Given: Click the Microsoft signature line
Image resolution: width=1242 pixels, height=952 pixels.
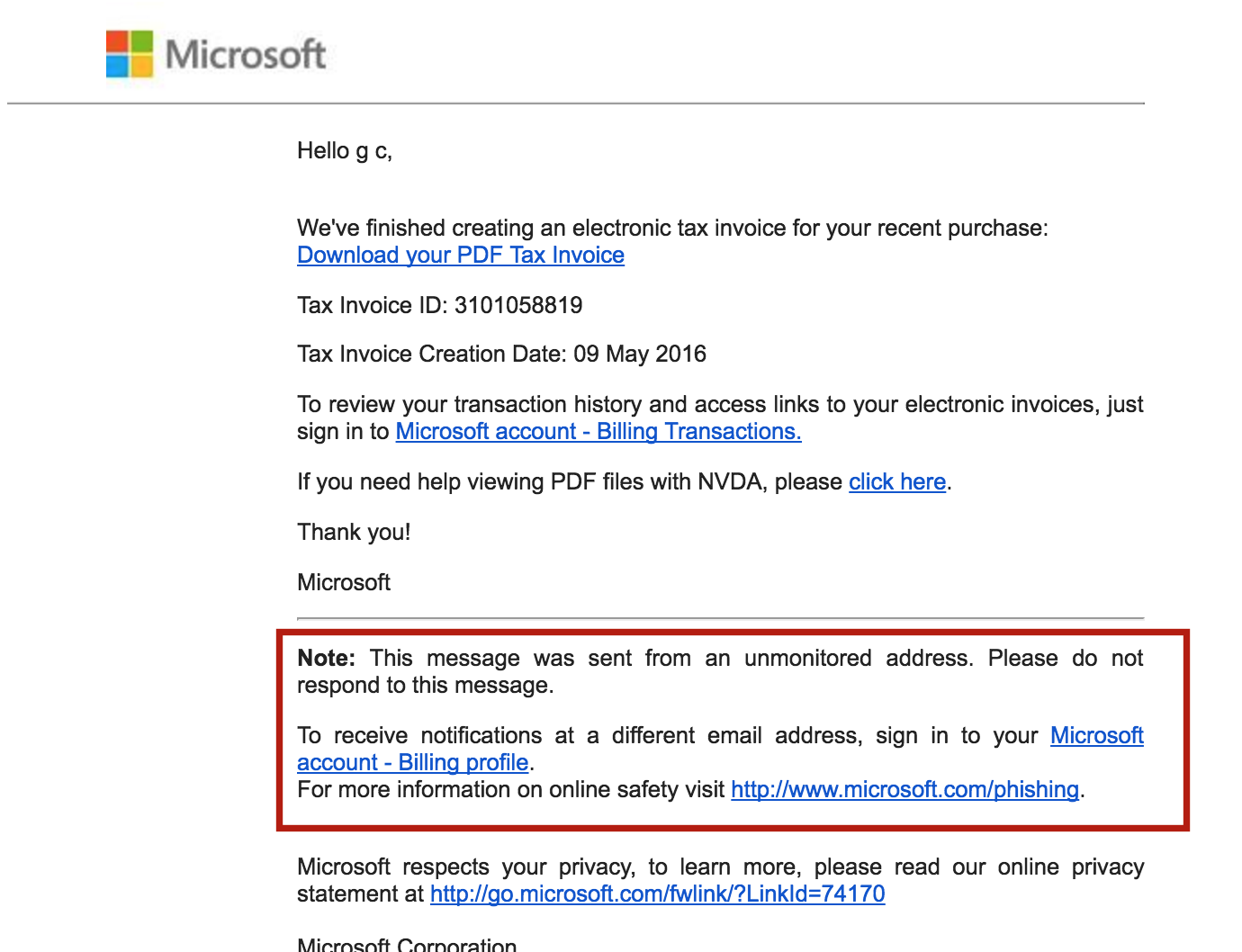Looking at the screenshot, I should coord(343,582).
